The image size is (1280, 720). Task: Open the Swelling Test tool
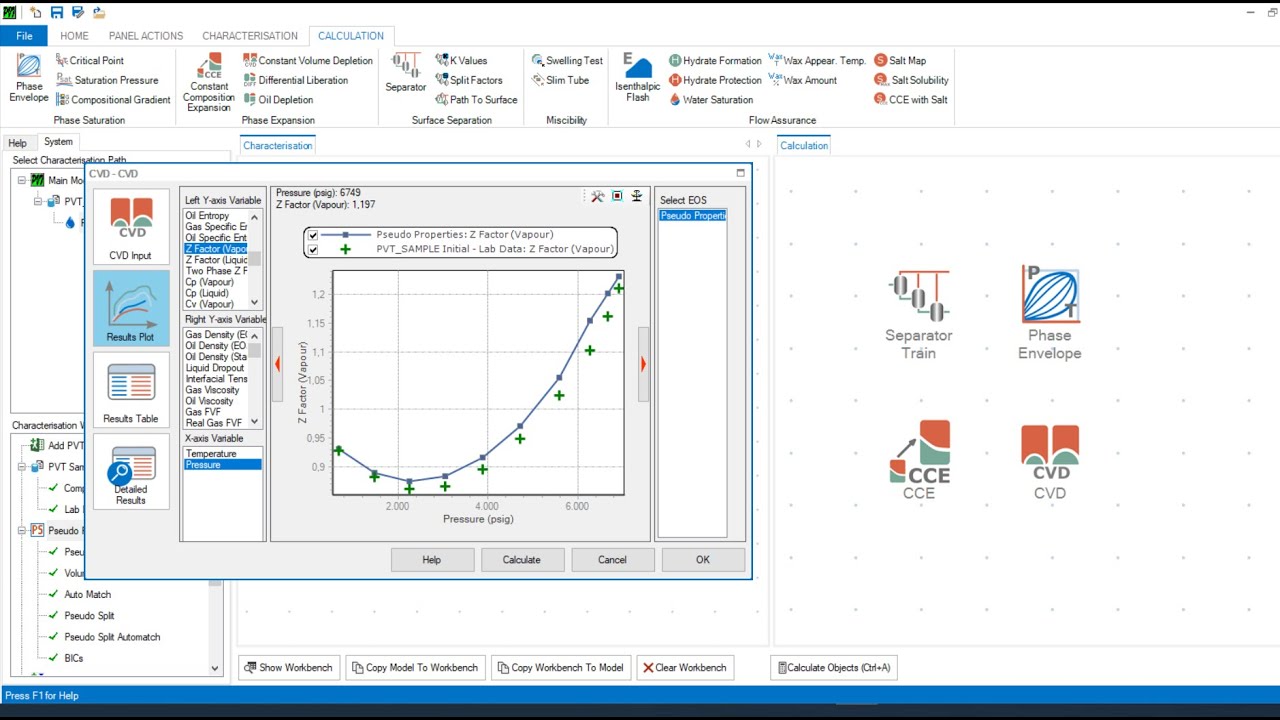pyautogui.click(x=567, y=61)
